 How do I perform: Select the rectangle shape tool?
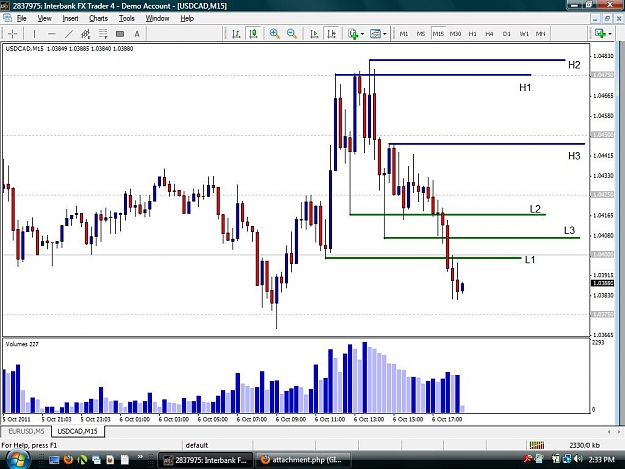pos(120,34)
